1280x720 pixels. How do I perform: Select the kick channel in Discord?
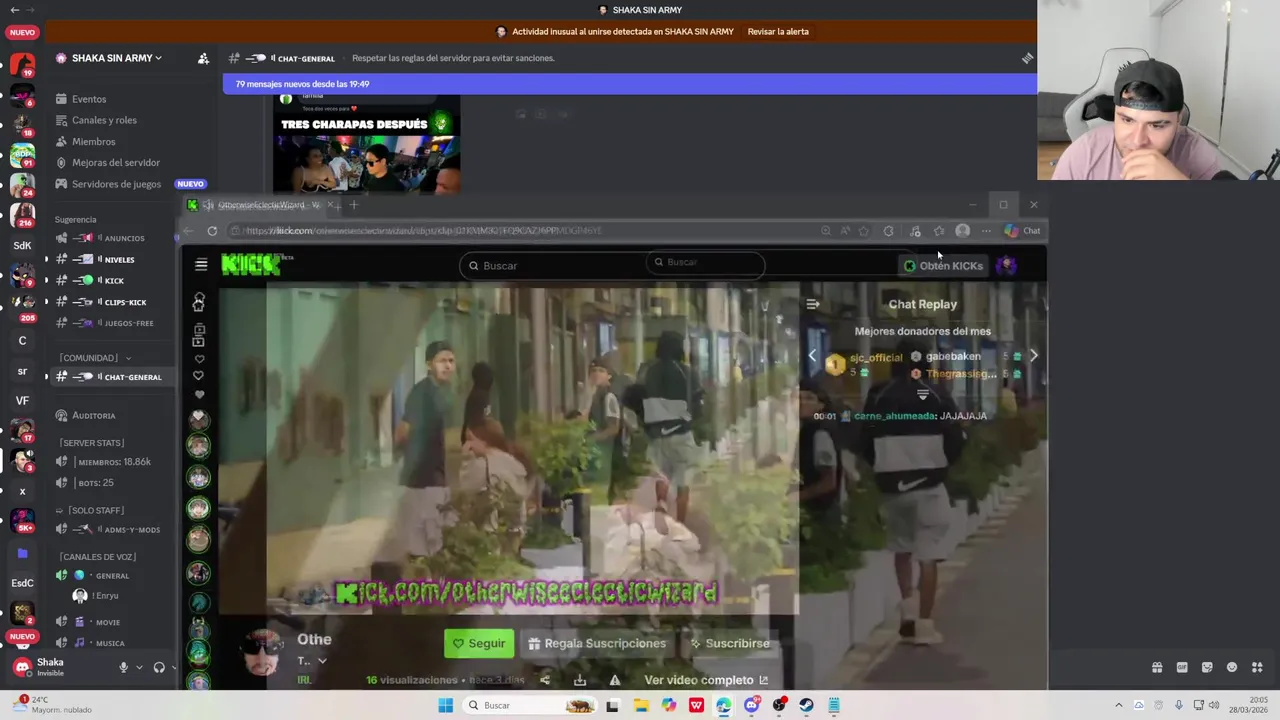click(114, 281)
